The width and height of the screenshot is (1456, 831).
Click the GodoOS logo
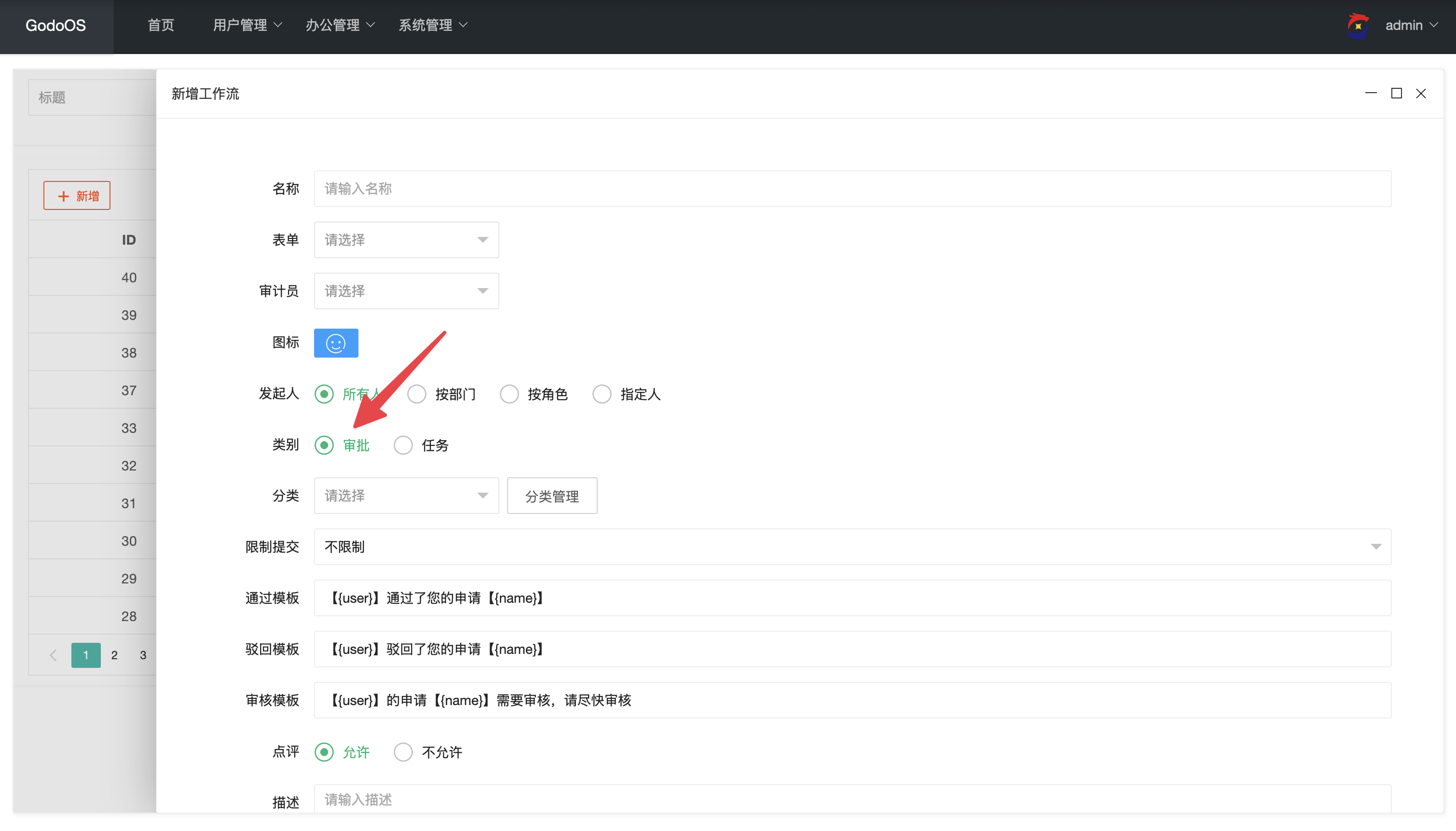[56, 25]
